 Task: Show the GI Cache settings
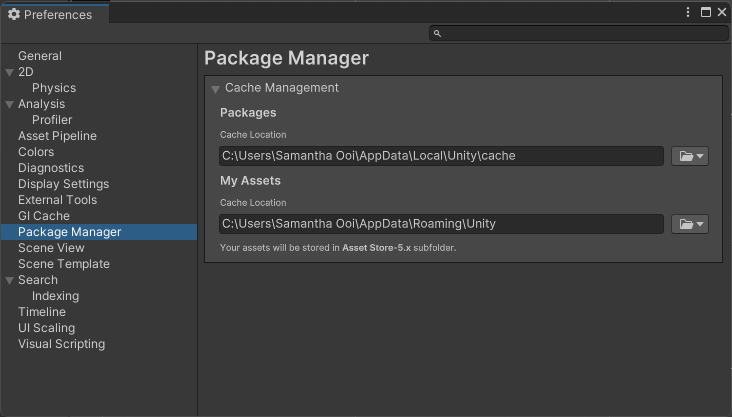pos(44,216)
